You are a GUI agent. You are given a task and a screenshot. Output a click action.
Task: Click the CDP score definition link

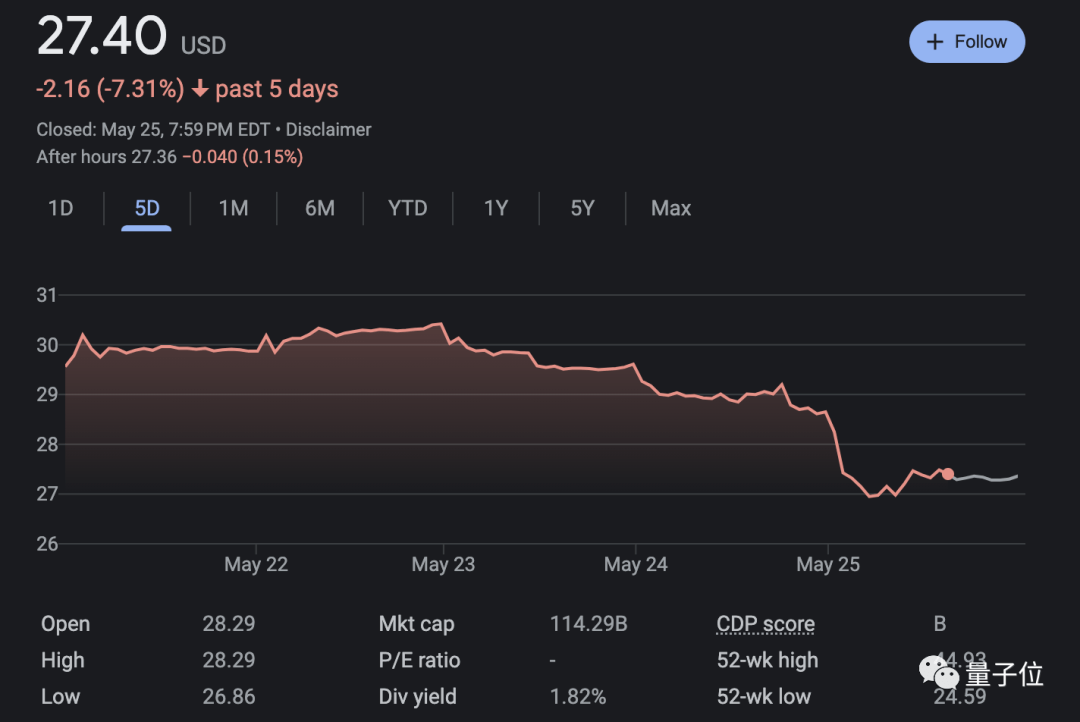point(765,624)
